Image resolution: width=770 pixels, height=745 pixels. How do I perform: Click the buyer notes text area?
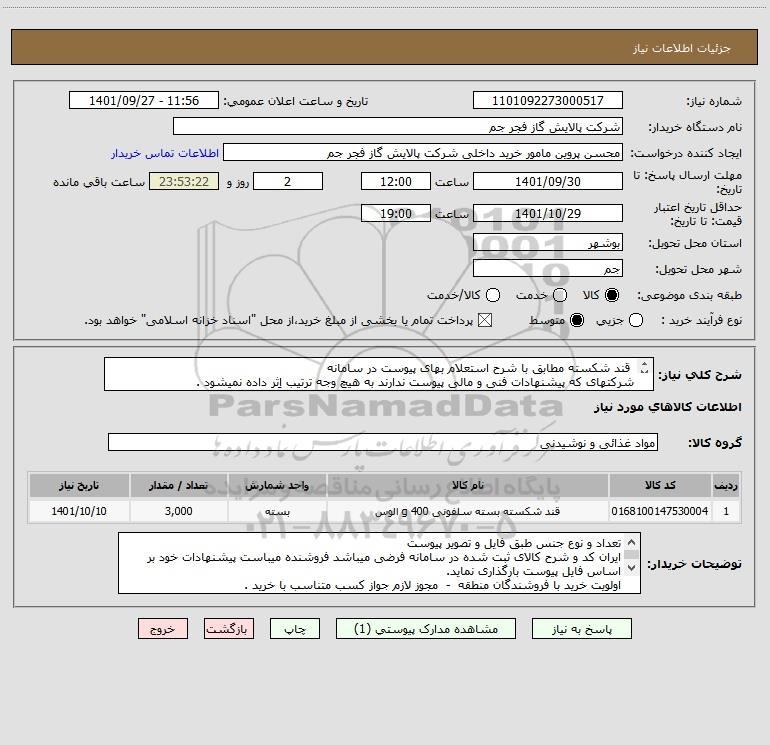click(379, 563)
